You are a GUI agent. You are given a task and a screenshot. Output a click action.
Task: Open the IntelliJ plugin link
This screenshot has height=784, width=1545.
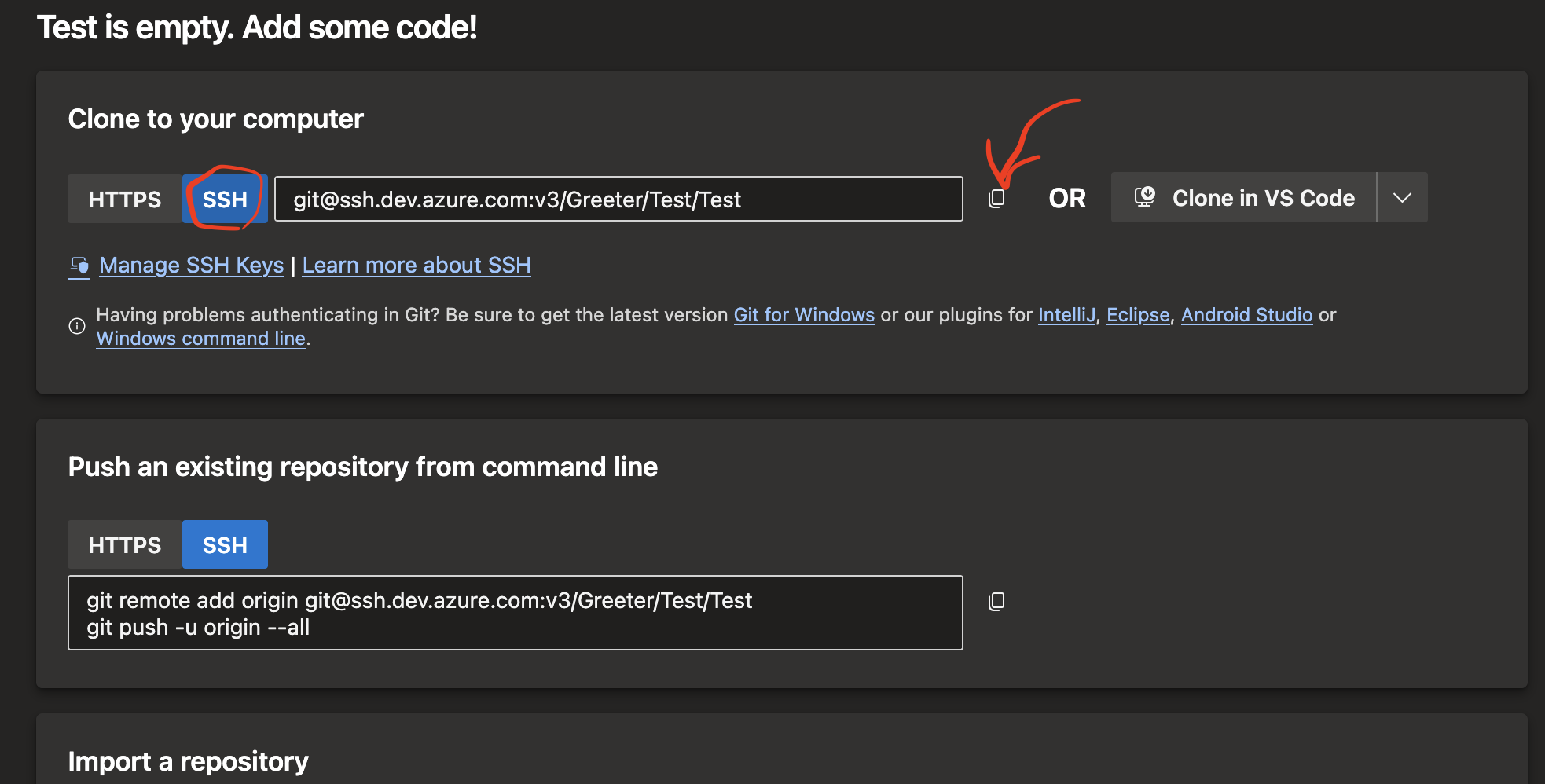1066,314
